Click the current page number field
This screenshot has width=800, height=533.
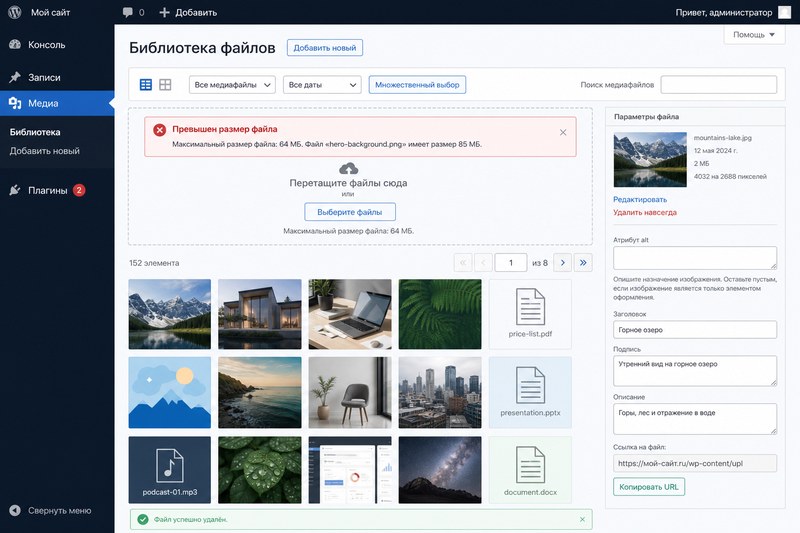511,263
